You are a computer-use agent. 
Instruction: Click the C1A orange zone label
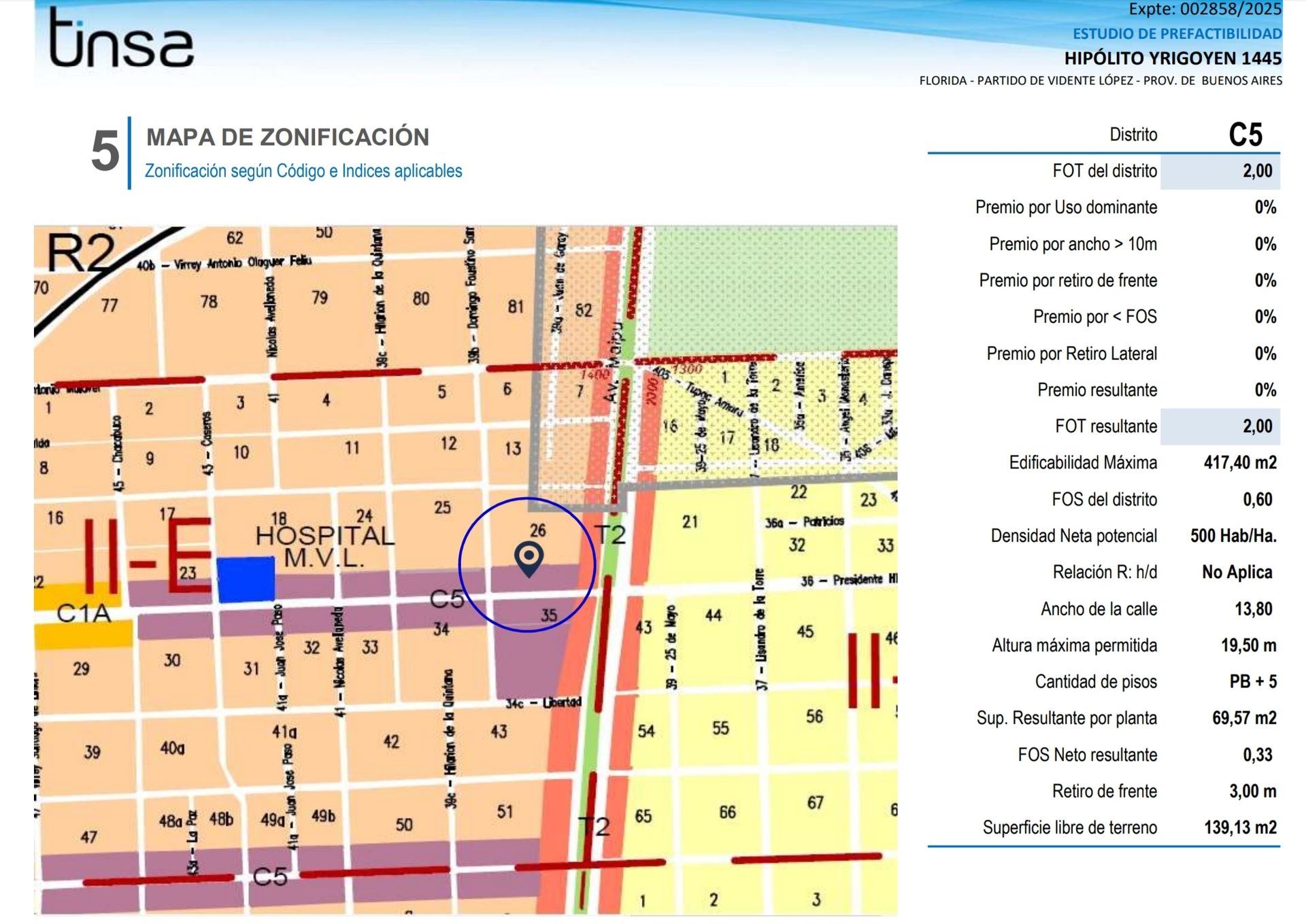[x=83, y=613]
